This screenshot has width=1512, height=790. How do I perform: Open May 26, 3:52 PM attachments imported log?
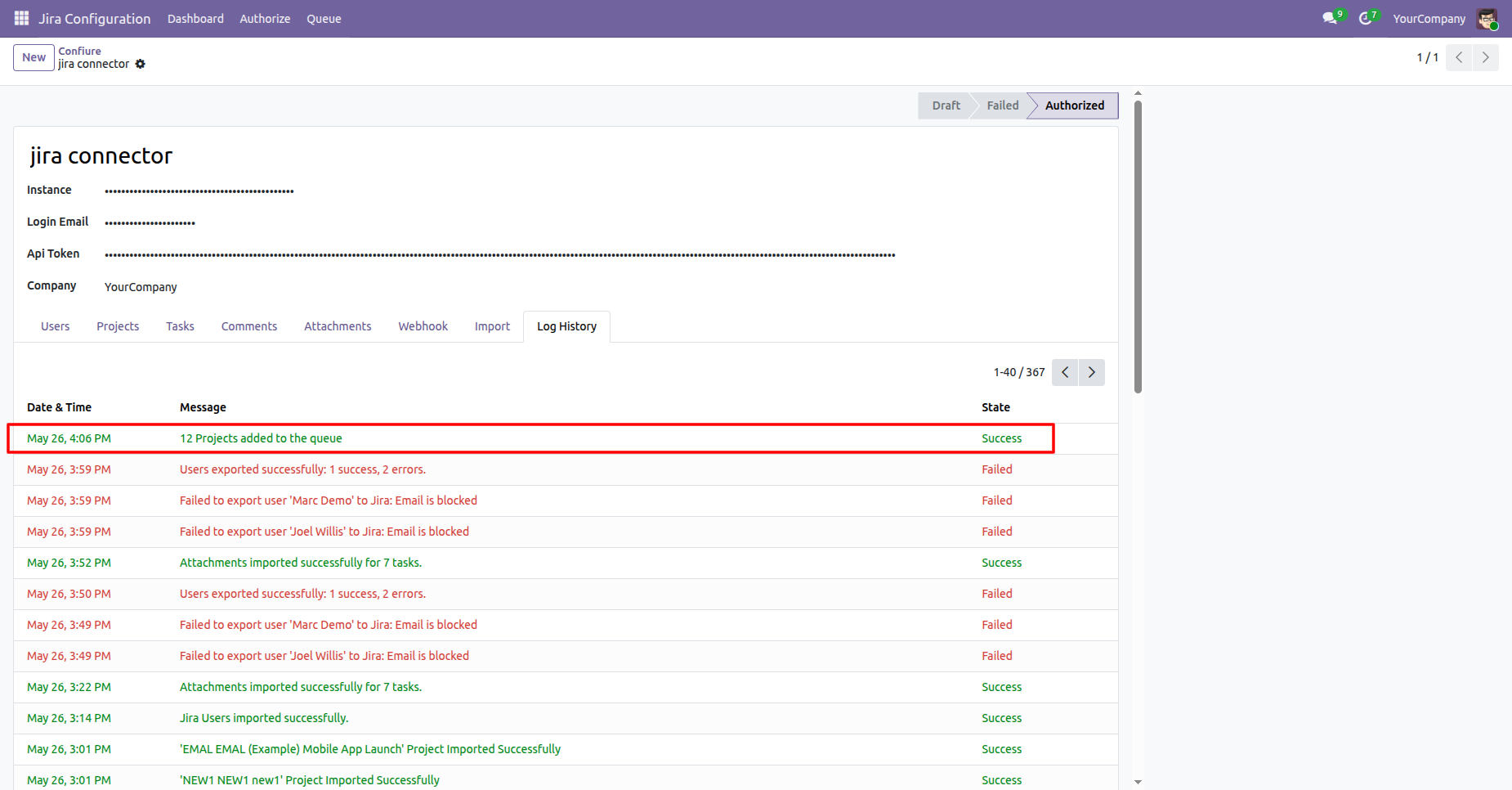[x=566, y=563]
